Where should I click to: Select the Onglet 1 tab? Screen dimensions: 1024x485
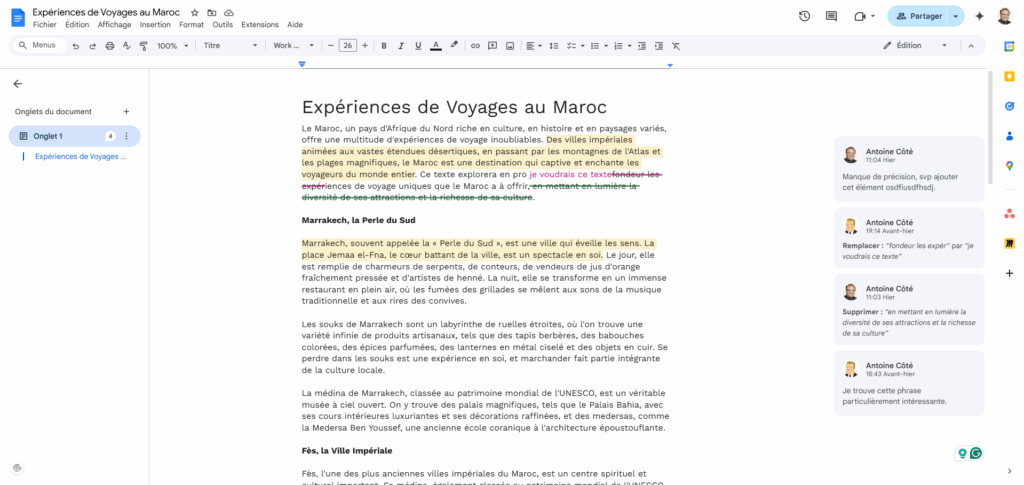74,136
